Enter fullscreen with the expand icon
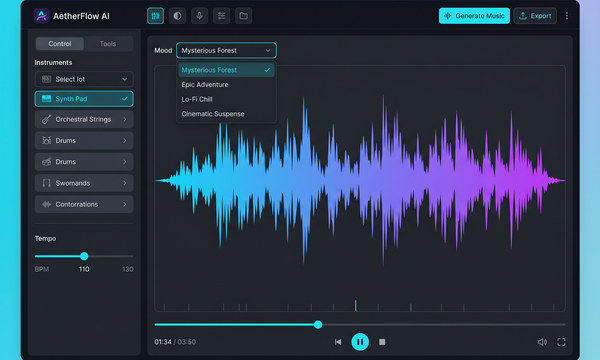Screen dimensions: 600x360 coord(561,342)
